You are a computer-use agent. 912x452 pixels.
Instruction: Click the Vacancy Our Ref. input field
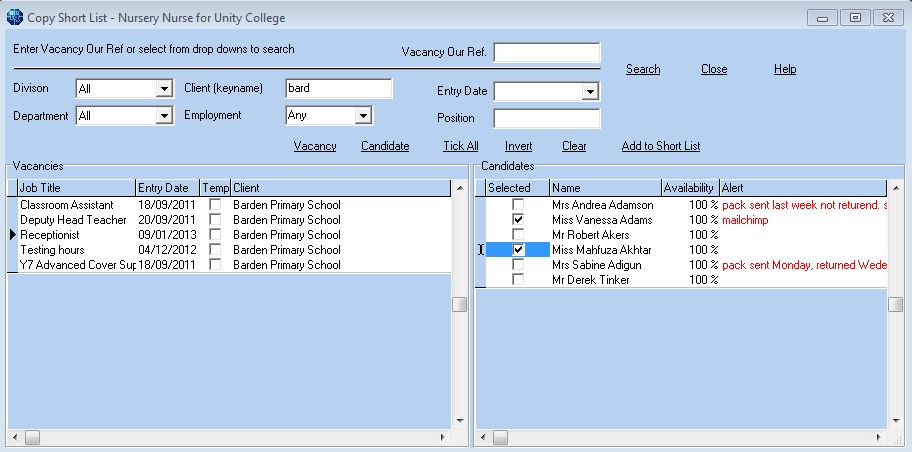click(547, 52)
